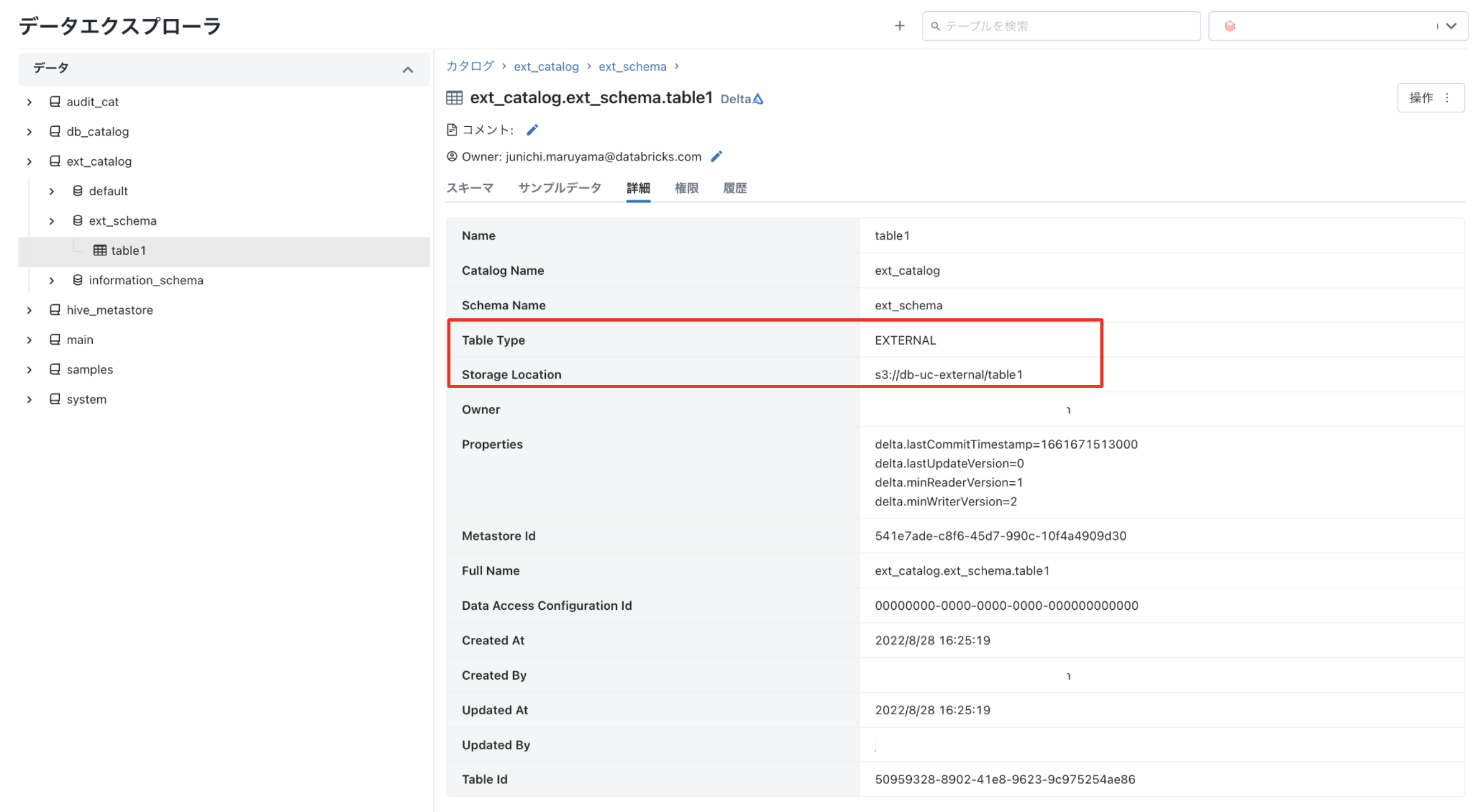Collapse the データ panel header chevron
1484x812 pixels.
[x=407, y=70]
